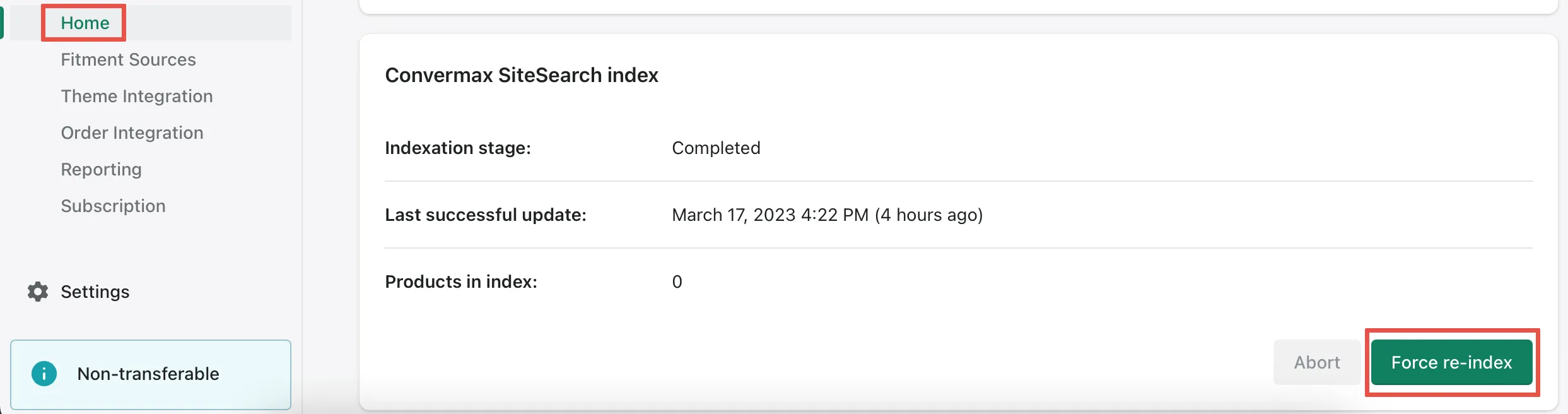
Task: Click the green active indicator beside Home
Action: tap(2, 23)
